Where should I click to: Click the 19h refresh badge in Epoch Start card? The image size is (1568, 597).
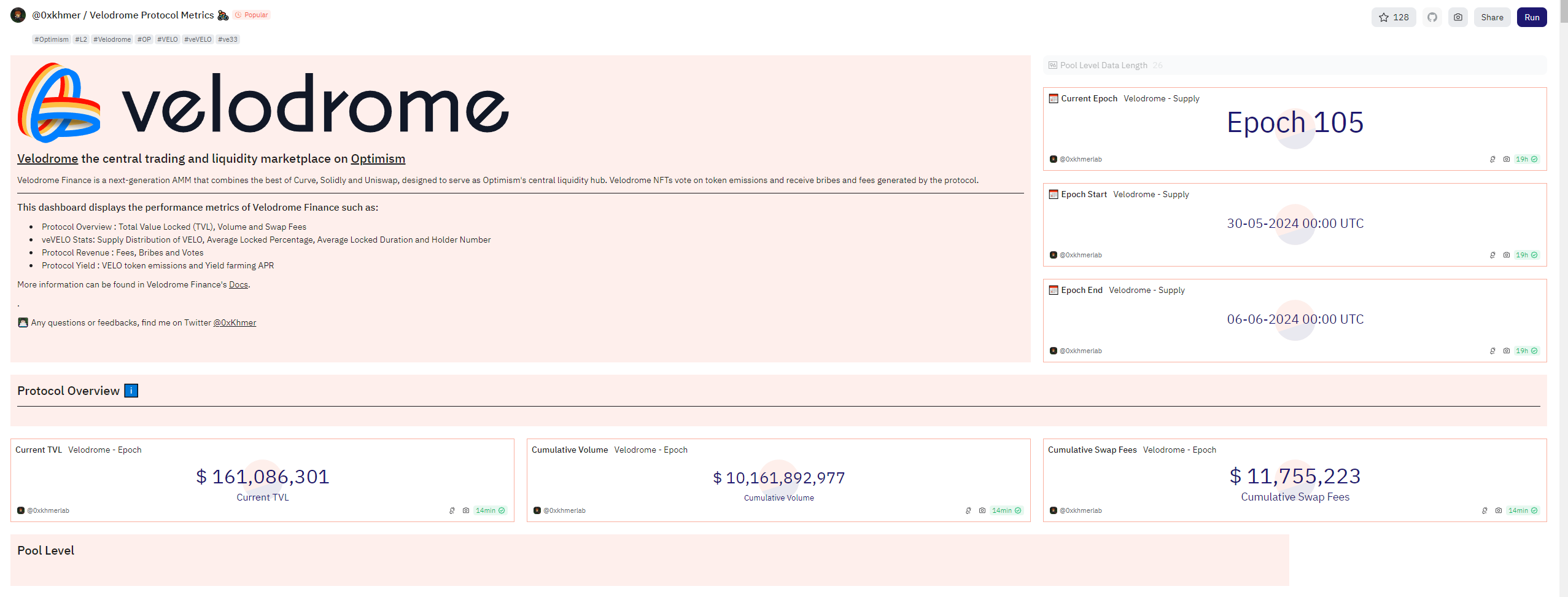pos(1526,255)
